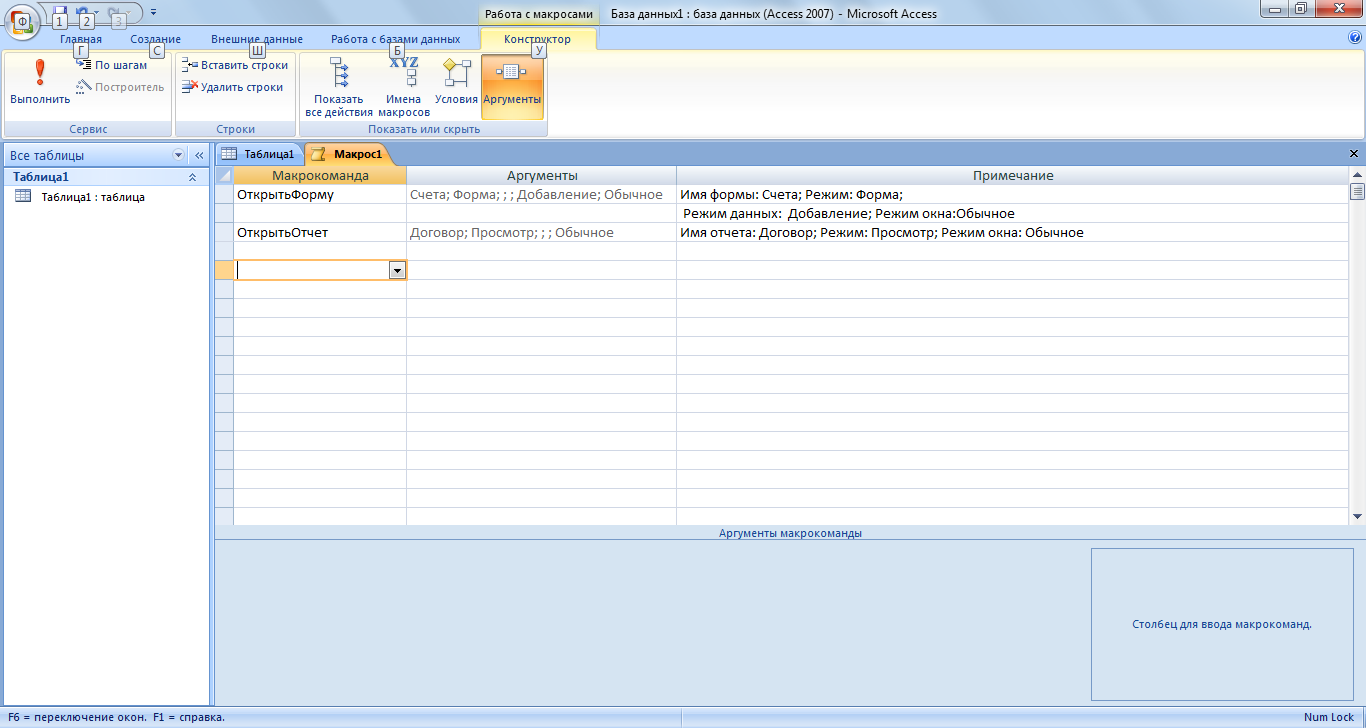Collapse the Таблица1 group in navigation pane
The width and height of the screenshot is (1366, 728).
[192, 177]
